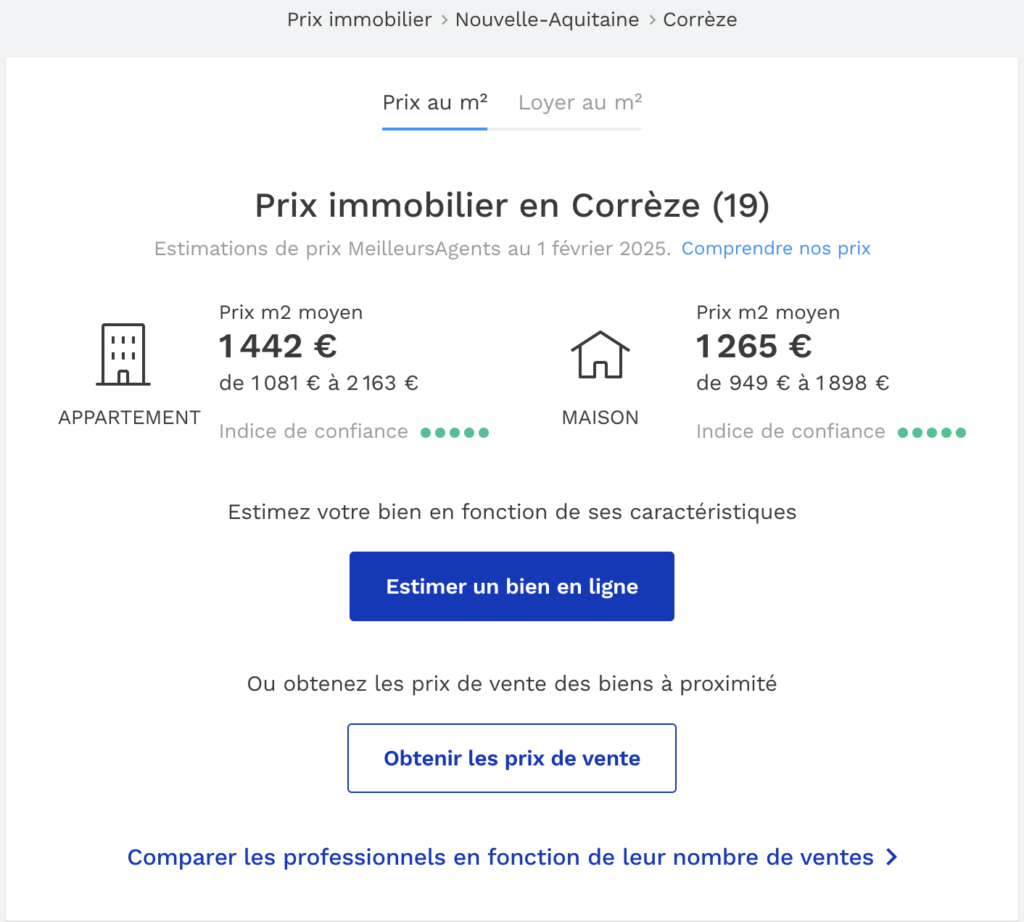Click the green confidence dots under Appartement
Screen dimensions: 1024x922
[x=455, y=433]
